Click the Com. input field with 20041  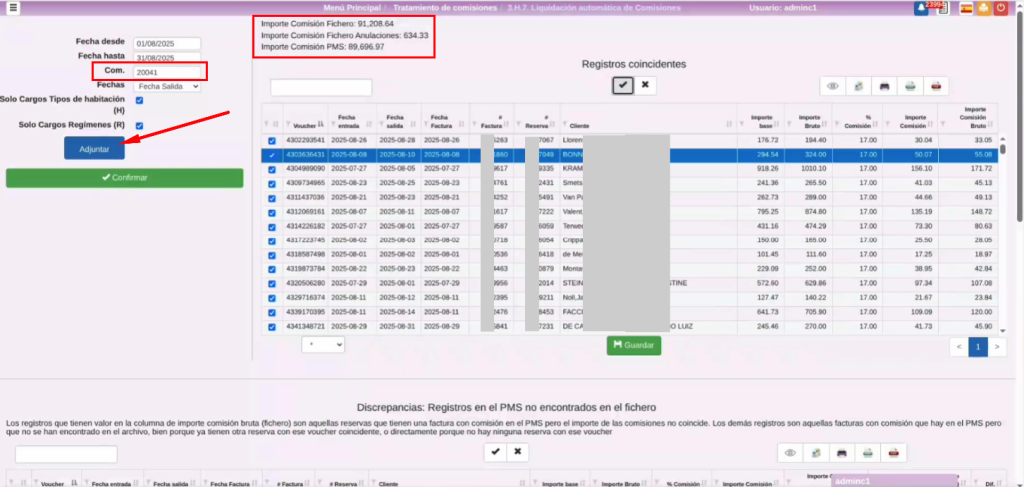[168, 72]
